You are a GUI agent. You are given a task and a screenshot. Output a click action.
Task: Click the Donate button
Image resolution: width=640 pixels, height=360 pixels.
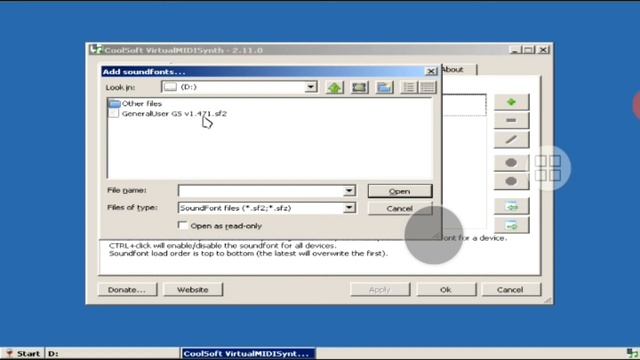click(127, 289)
